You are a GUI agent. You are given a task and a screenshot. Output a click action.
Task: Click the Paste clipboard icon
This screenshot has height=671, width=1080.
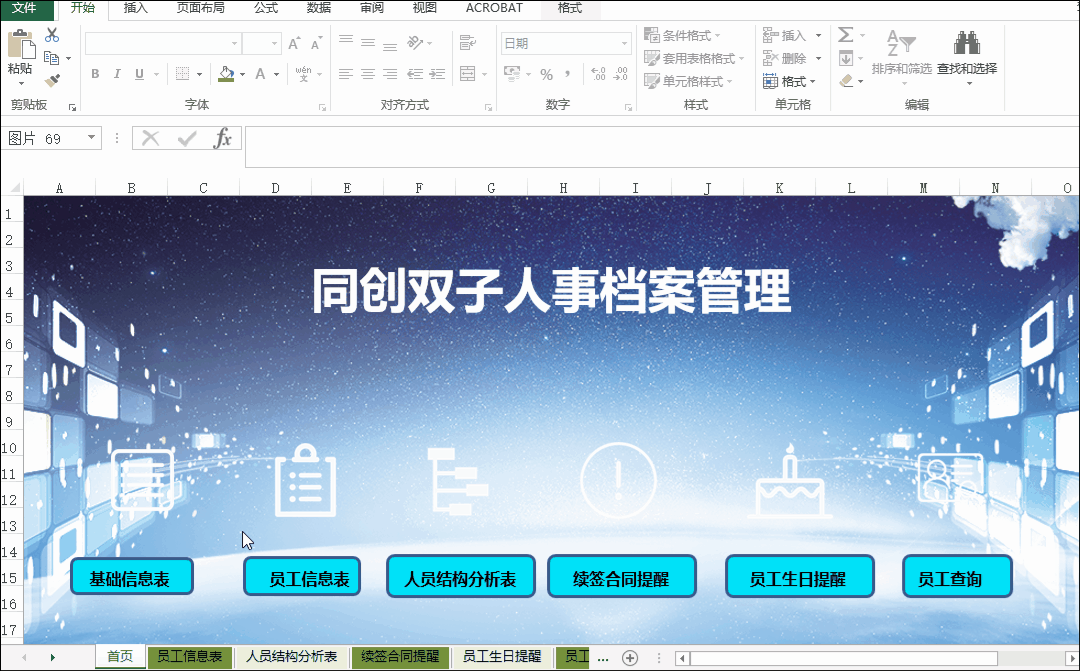[19, 45]
